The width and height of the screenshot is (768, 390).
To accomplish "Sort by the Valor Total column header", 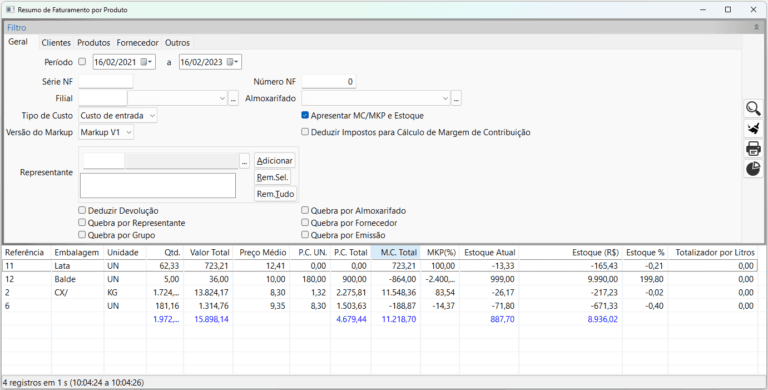I will [x=209, y=252].
